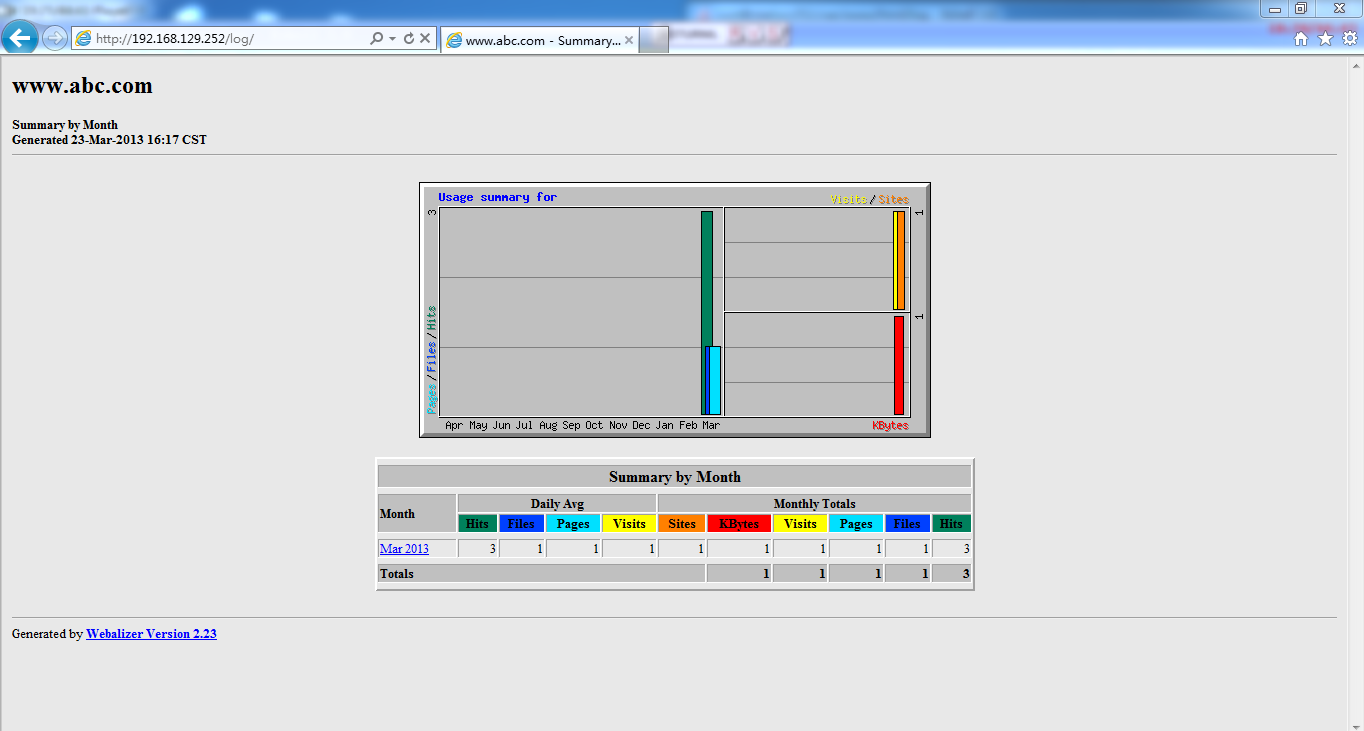Click the green Hits header under Daily Avg
This screenshot has width=1364, height=731.
(477, 523)
